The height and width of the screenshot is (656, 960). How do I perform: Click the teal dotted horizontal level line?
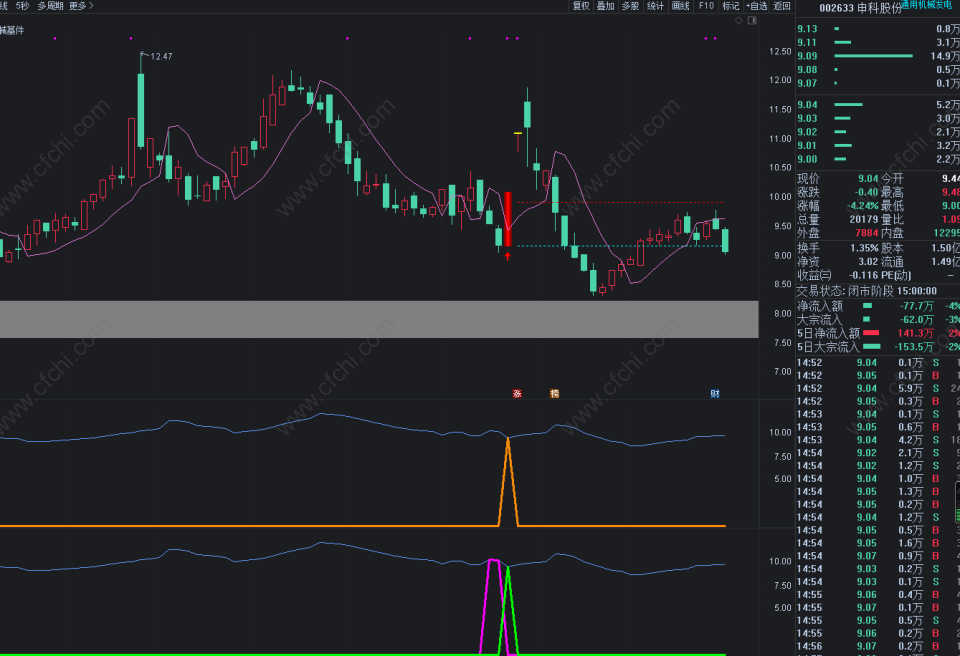pos(620,246)
